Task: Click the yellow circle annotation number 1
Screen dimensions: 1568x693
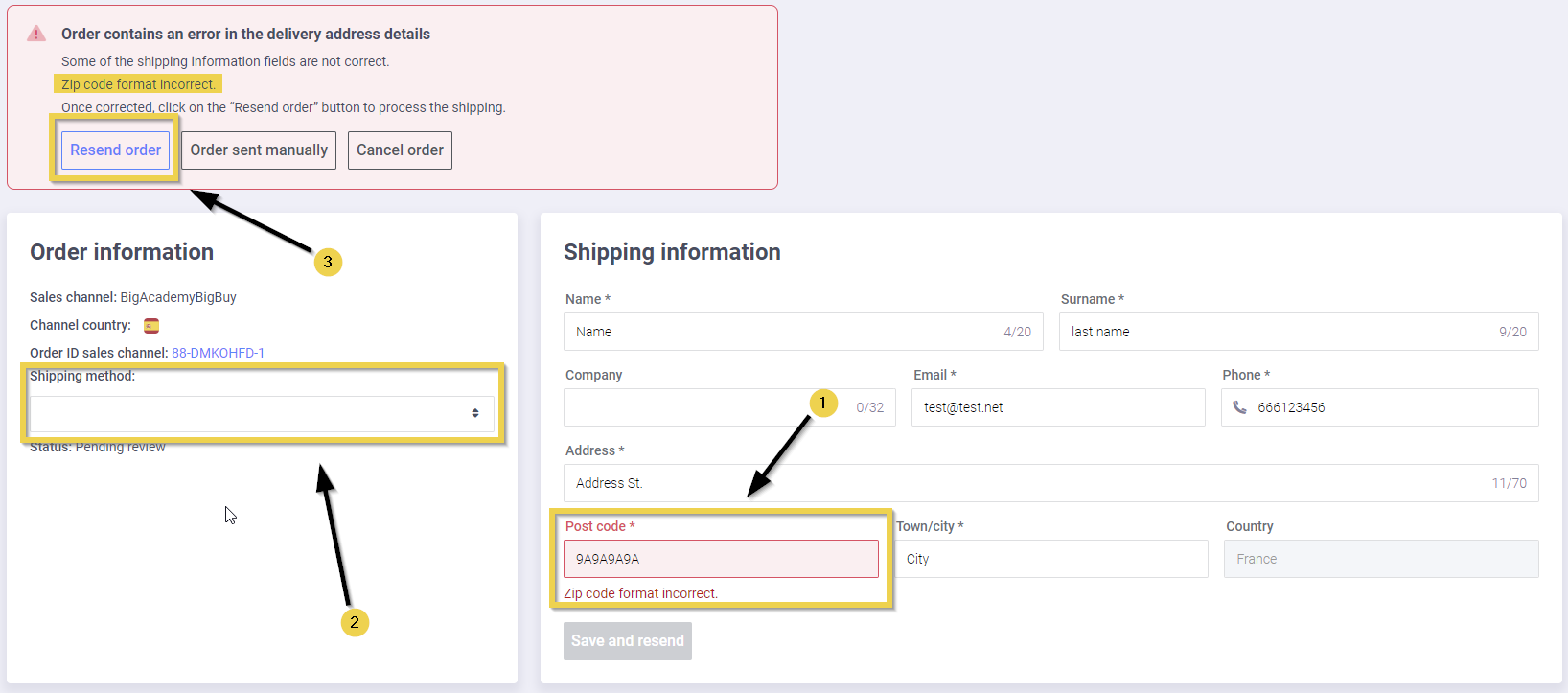Action: point(822,403)
